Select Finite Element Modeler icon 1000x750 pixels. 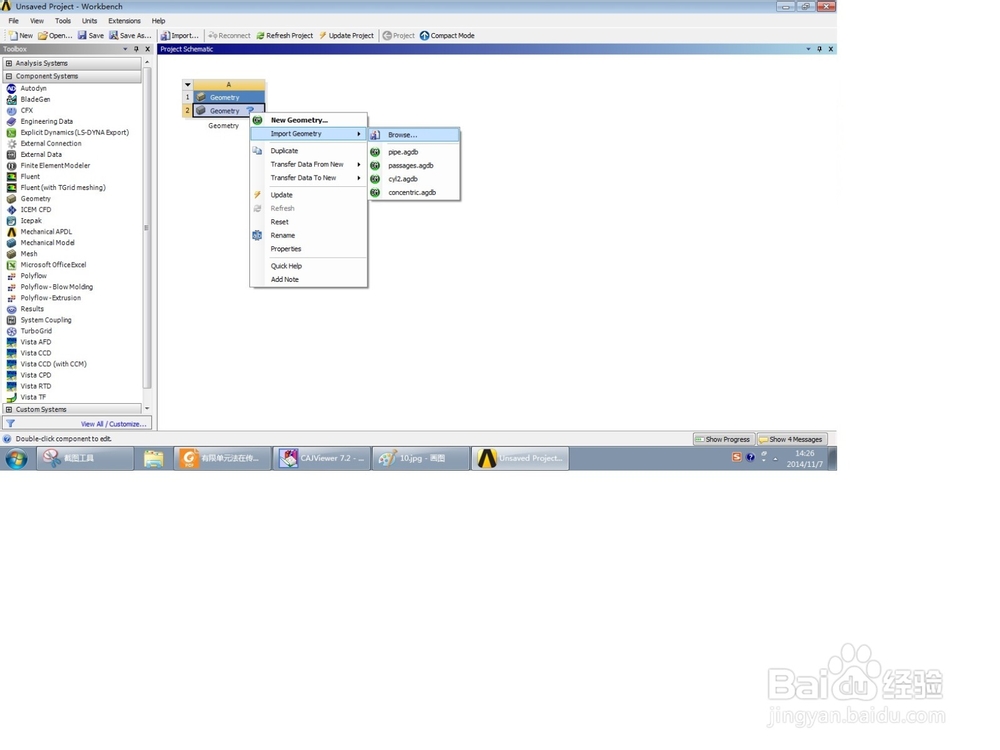11,166
